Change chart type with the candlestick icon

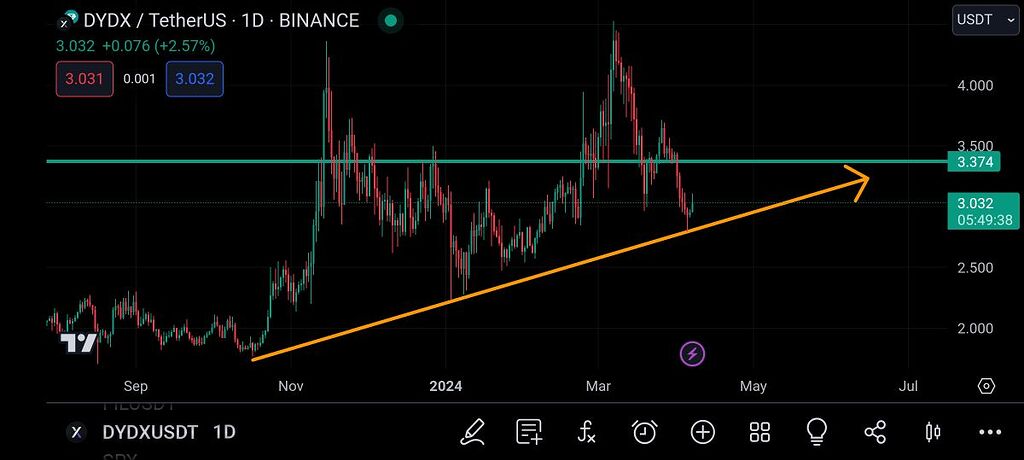pos(933,432)
